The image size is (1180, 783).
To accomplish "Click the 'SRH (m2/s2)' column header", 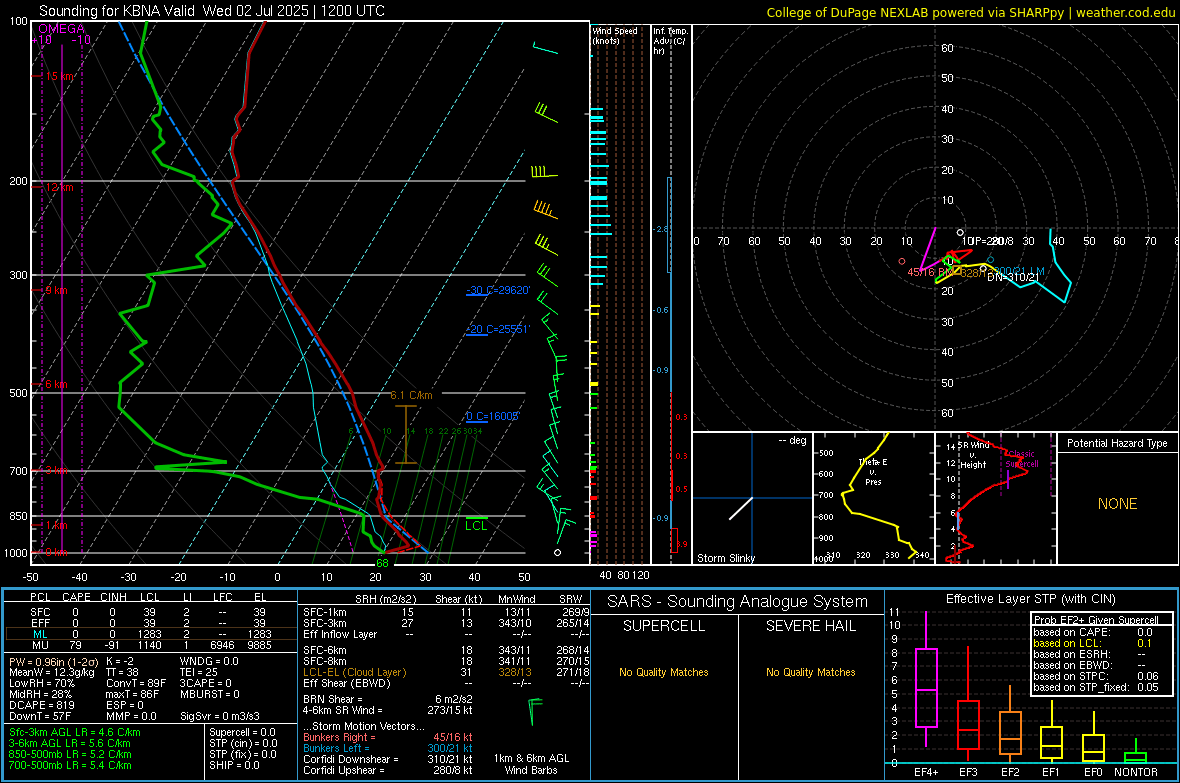I will click(385, 599).
